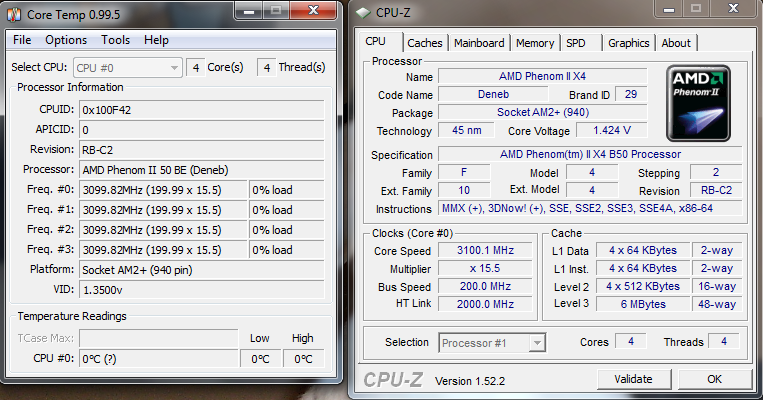
Task: Click the Brand ID value 29
Action: pos(631,94)
